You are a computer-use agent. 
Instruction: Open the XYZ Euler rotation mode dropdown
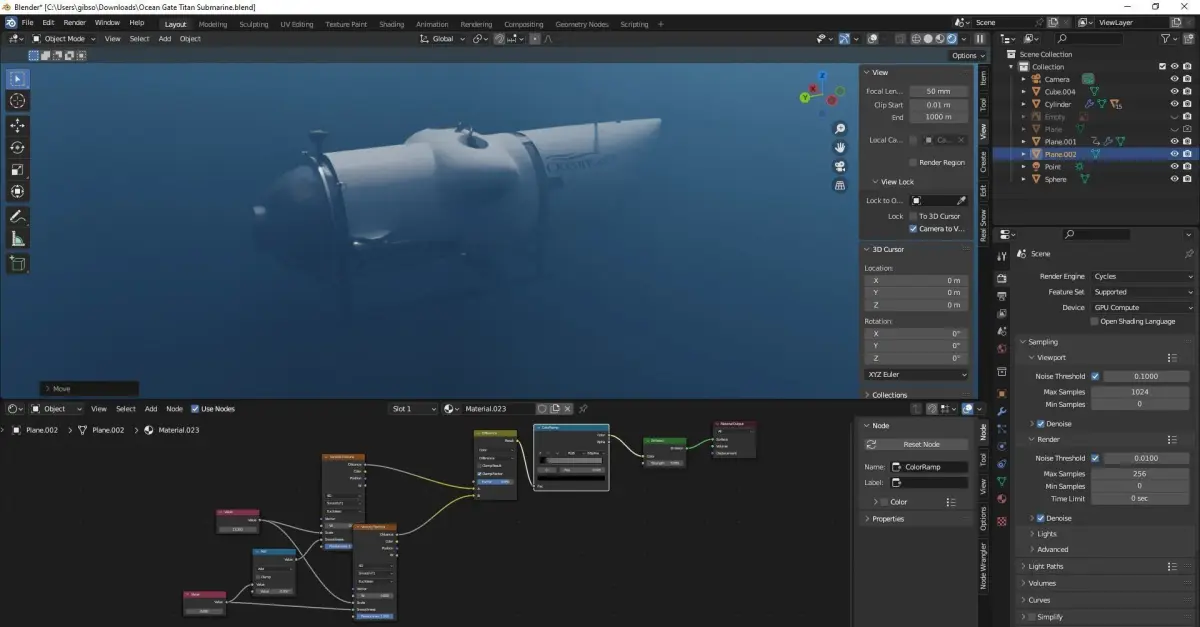click(x=917, y=375)
